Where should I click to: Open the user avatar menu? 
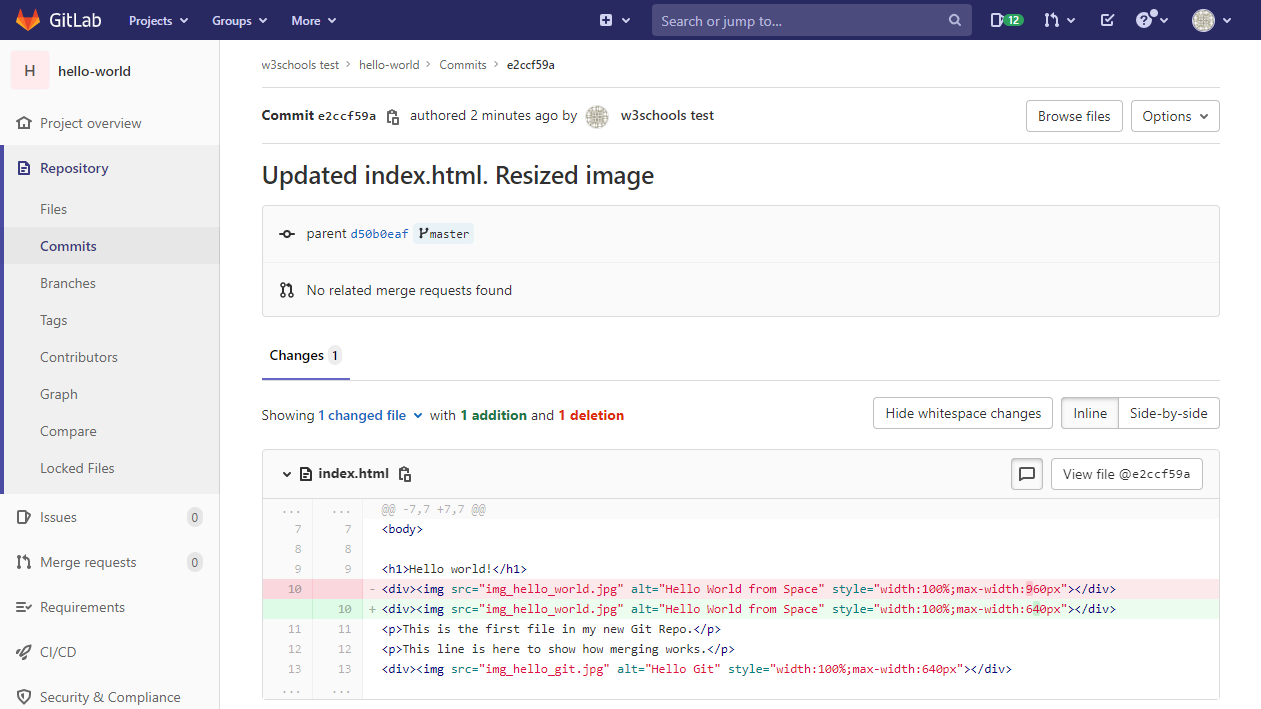tap(1211, 20)
